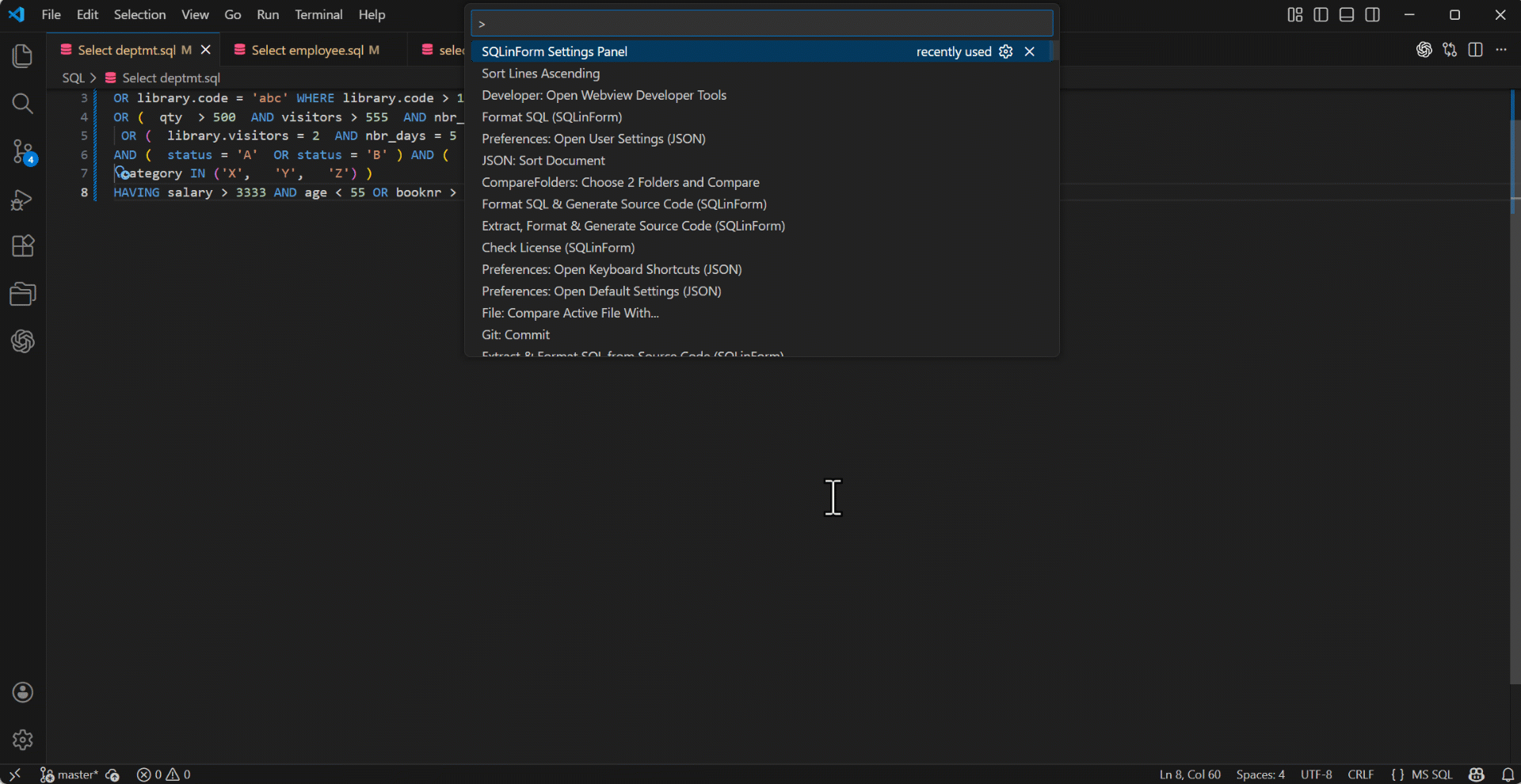
Task: Open Source Control view with badge 4
Action: (22, 151)
